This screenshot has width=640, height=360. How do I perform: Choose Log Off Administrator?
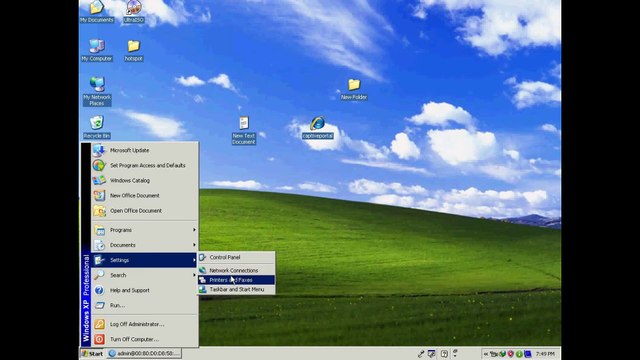(x=144, y=324)
